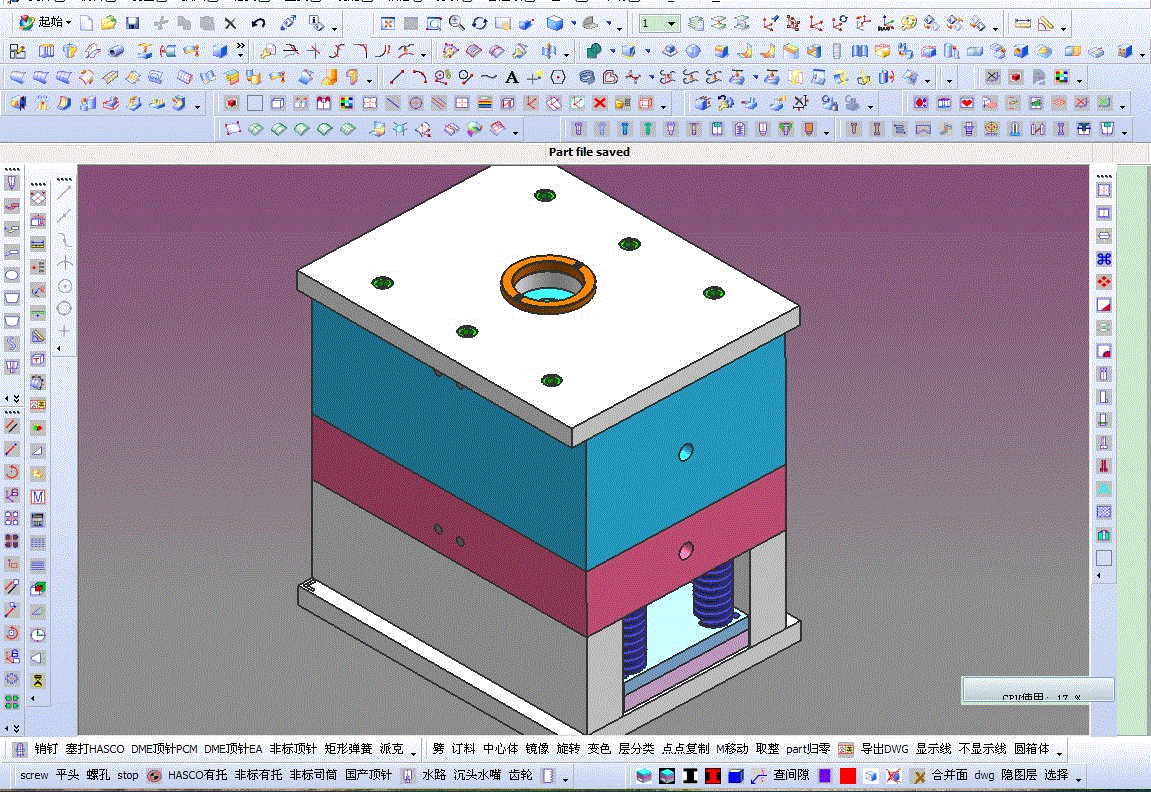Click the Delete X icon in top toolbar
The width and height of the screenshot is (1151, 792).
230,23
